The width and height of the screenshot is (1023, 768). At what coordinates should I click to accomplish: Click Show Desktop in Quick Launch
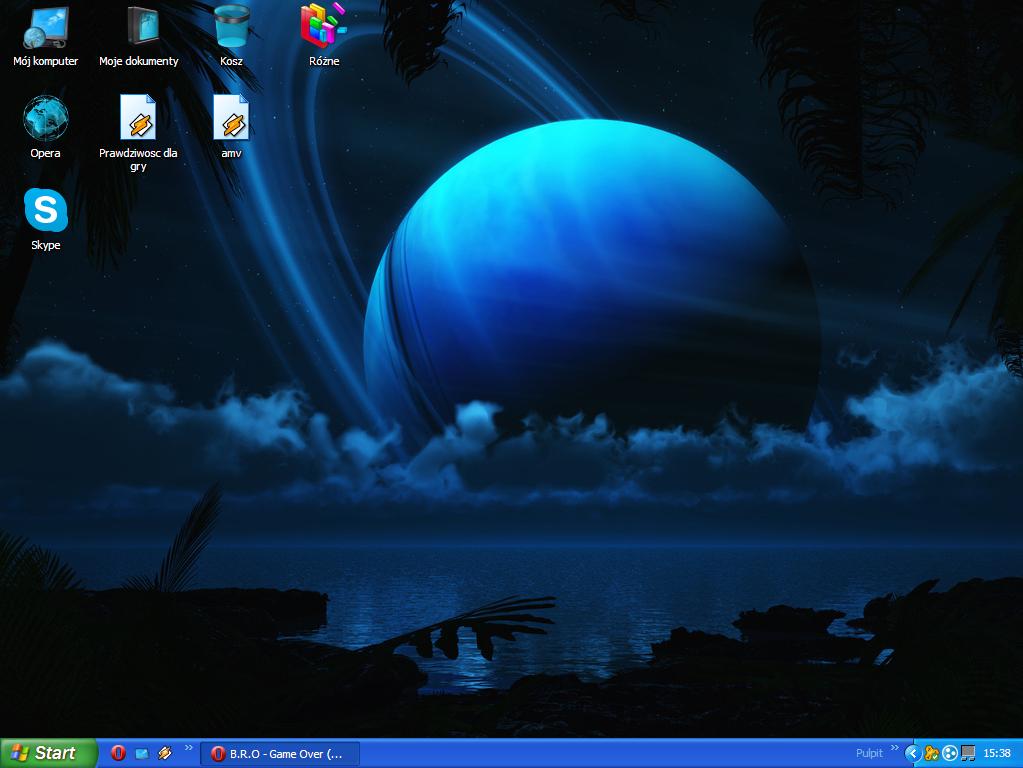coord(142,754)
